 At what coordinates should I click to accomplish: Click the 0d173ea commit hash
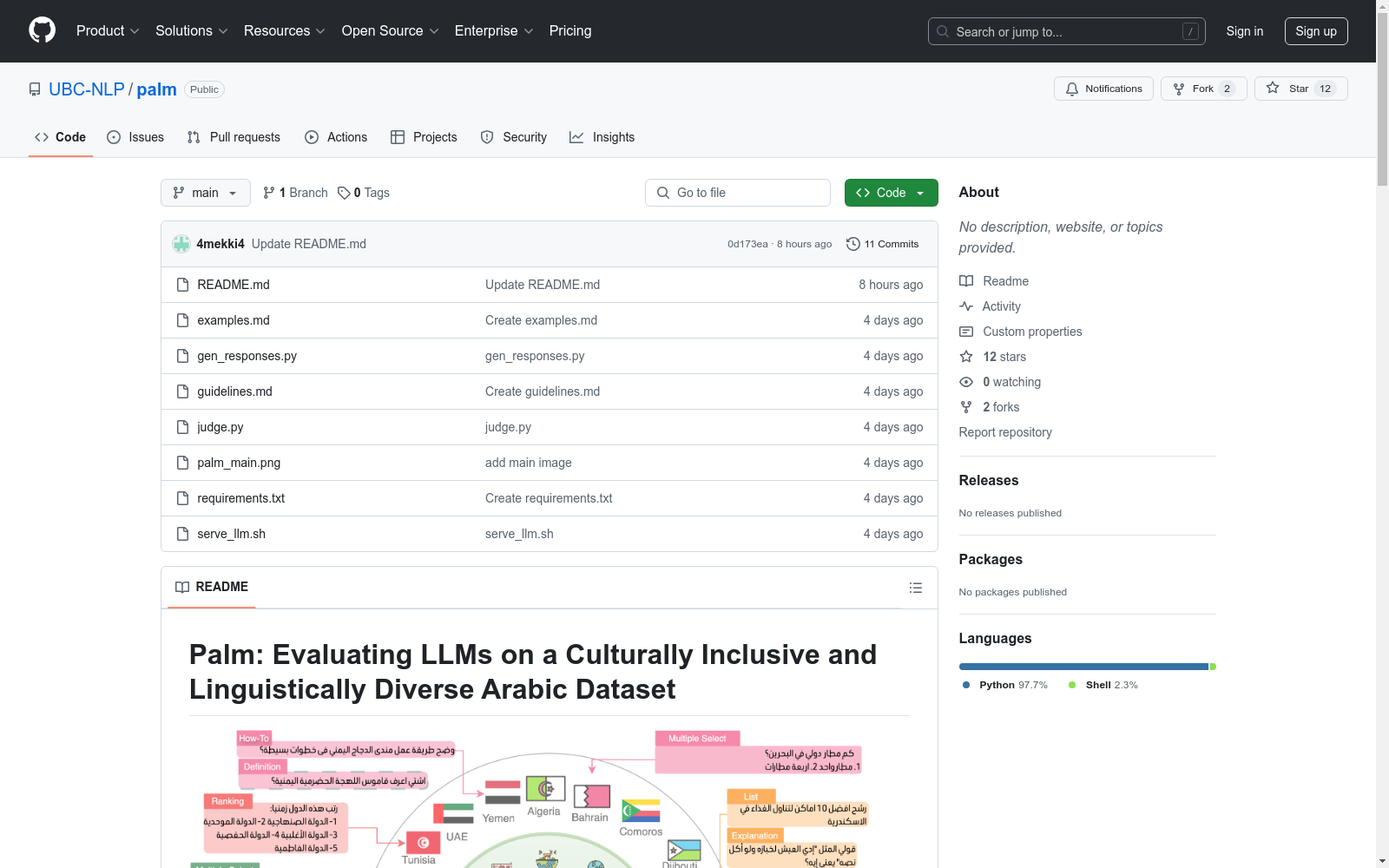coord(747,244)
